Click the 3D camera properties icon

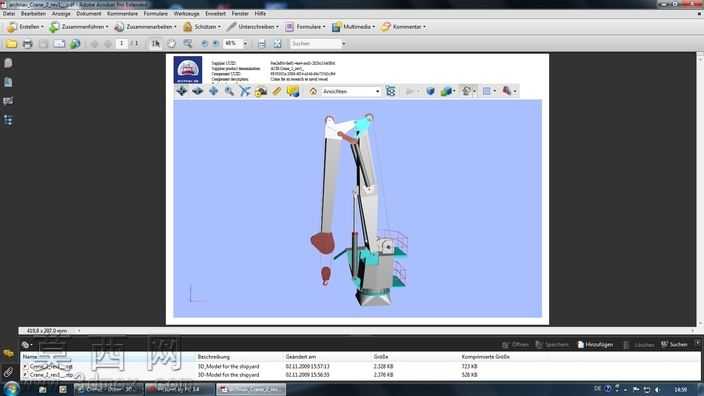pyautogui.click(x=261, y=92)
